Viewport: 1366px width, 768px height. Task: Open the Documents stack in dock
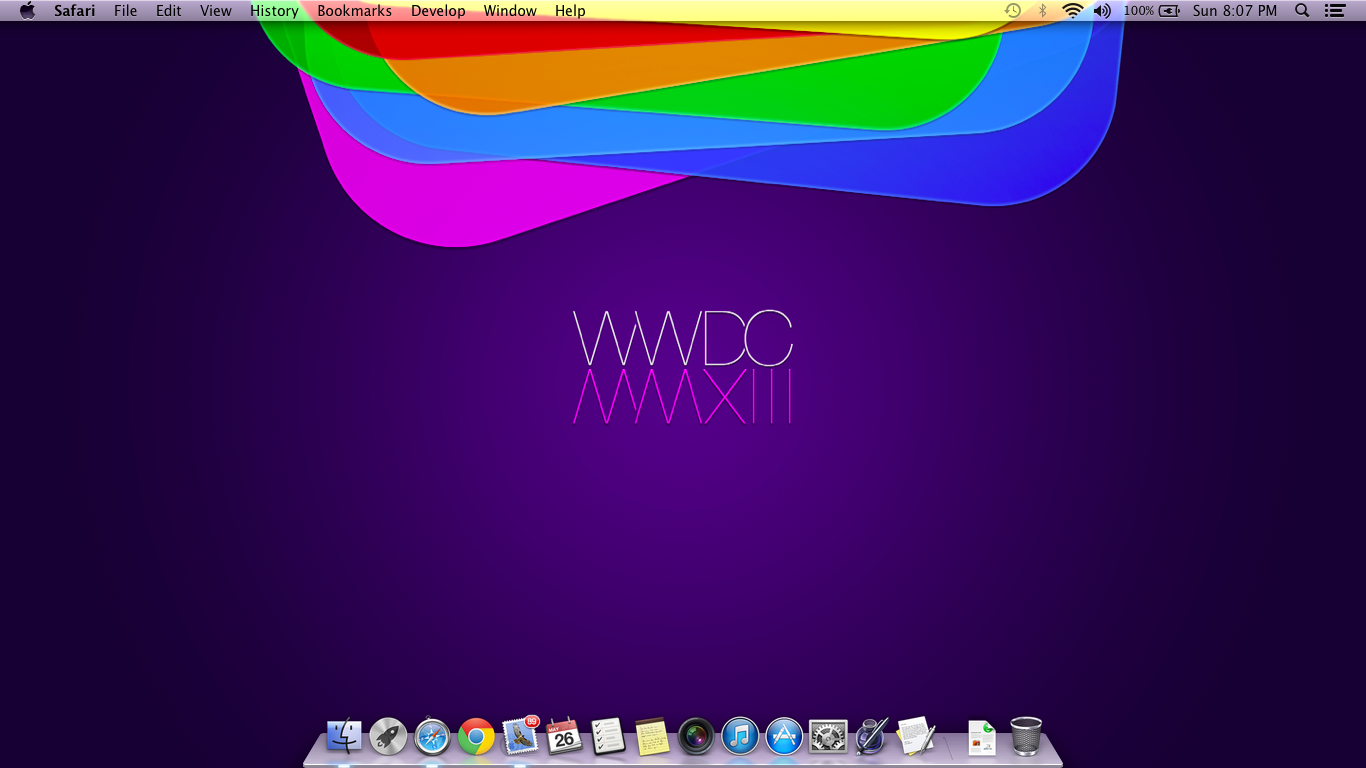tap(982, 738)
